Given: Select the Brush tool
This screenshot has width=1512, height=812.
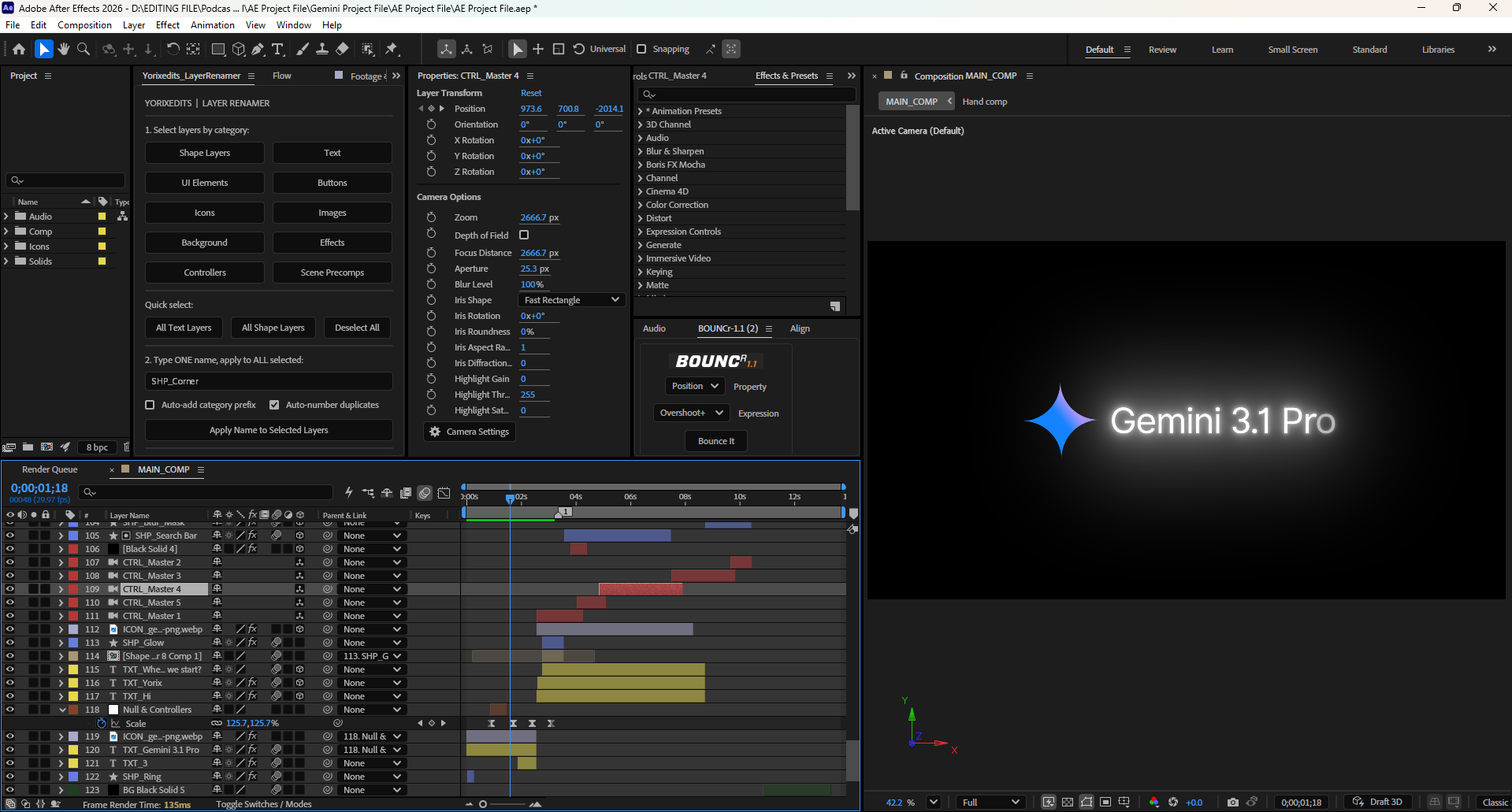Looking at the screenshot, I should click(302, 49).
